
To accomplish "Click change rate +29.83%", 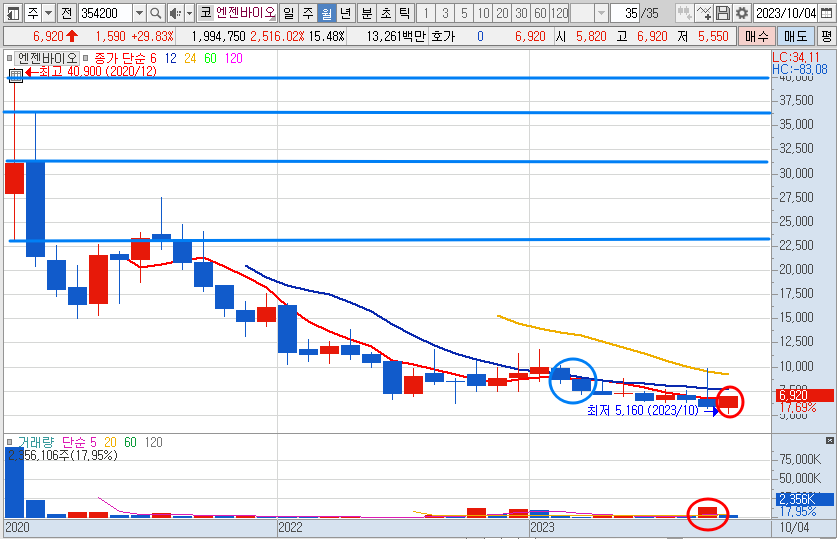I will 153,36.
